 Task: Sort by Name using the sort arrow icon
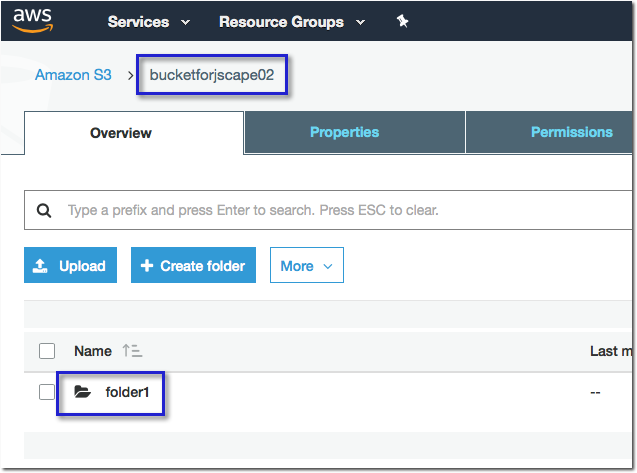pyautogui.click(x=132, y=351)
